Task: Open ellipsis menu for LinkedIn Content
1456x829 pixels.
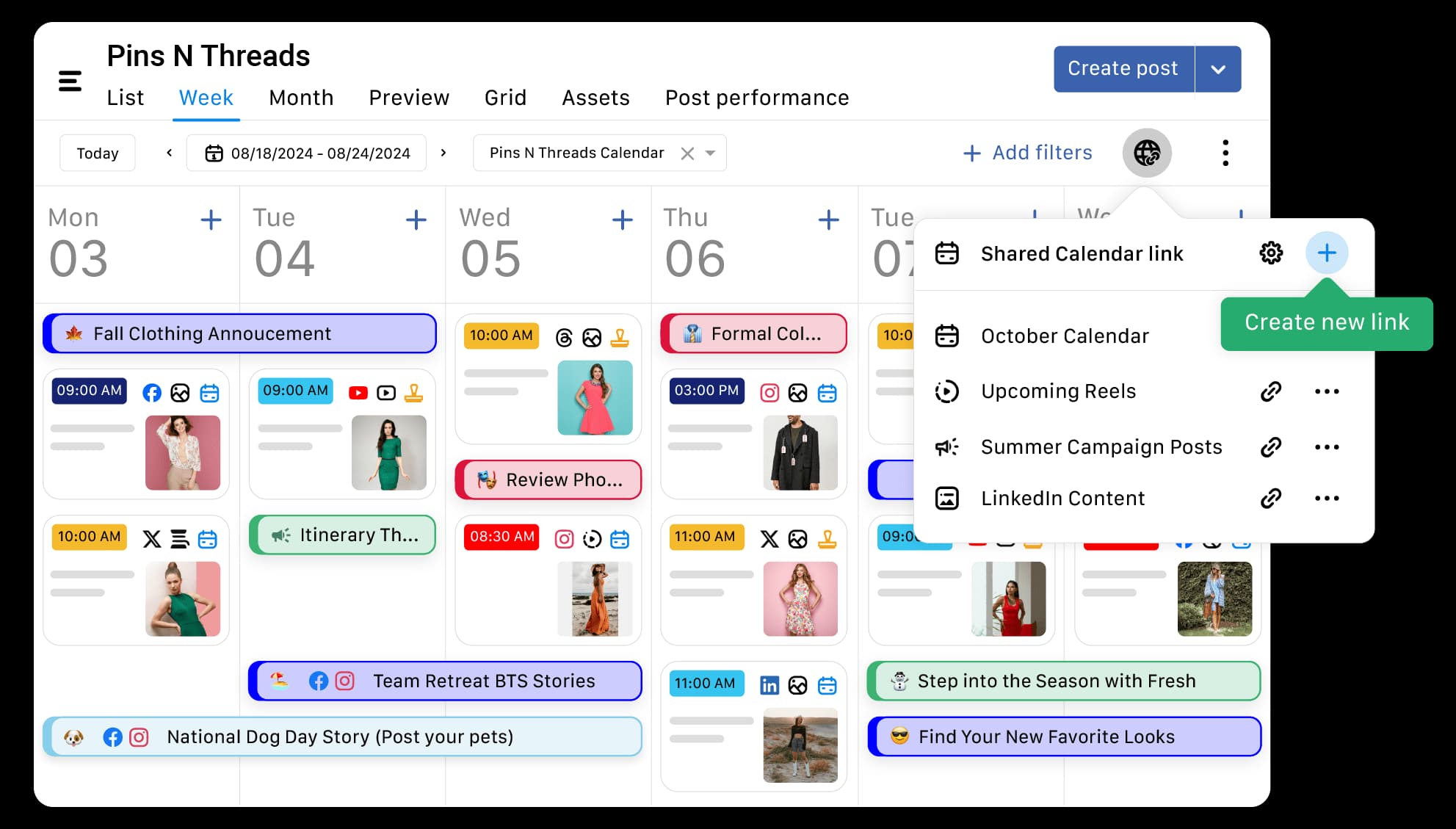Action: 1326,498
